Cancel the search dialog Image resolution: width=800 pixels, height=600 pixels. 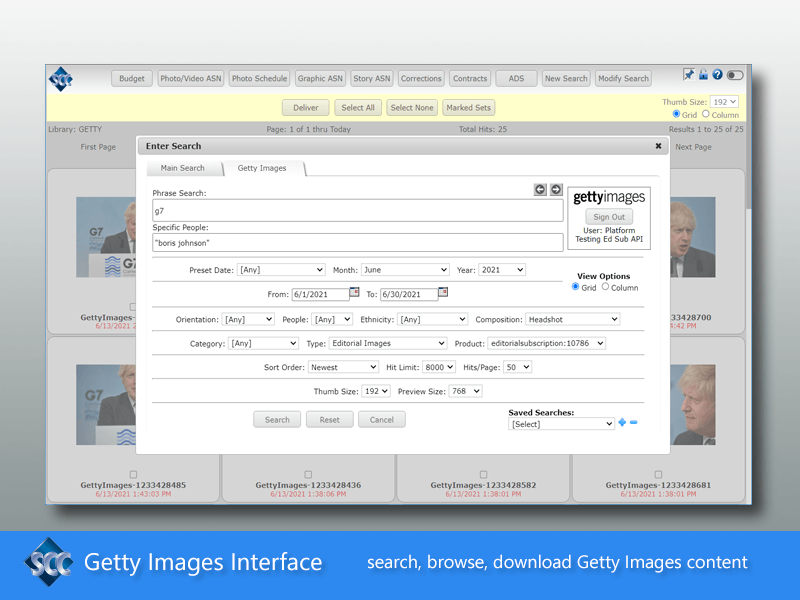click(382, 419)
